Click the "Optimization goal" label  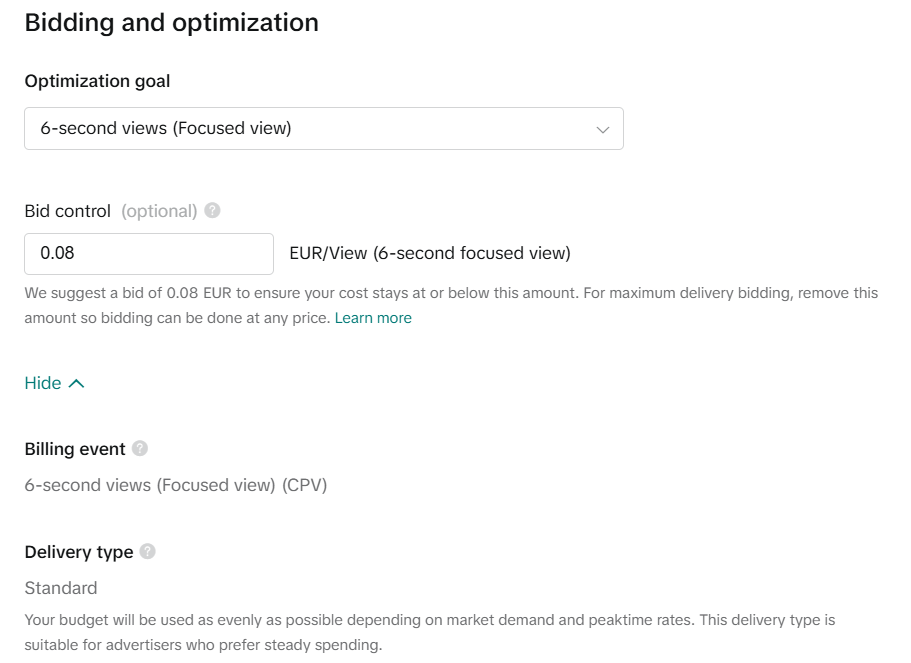pos(97,81)
